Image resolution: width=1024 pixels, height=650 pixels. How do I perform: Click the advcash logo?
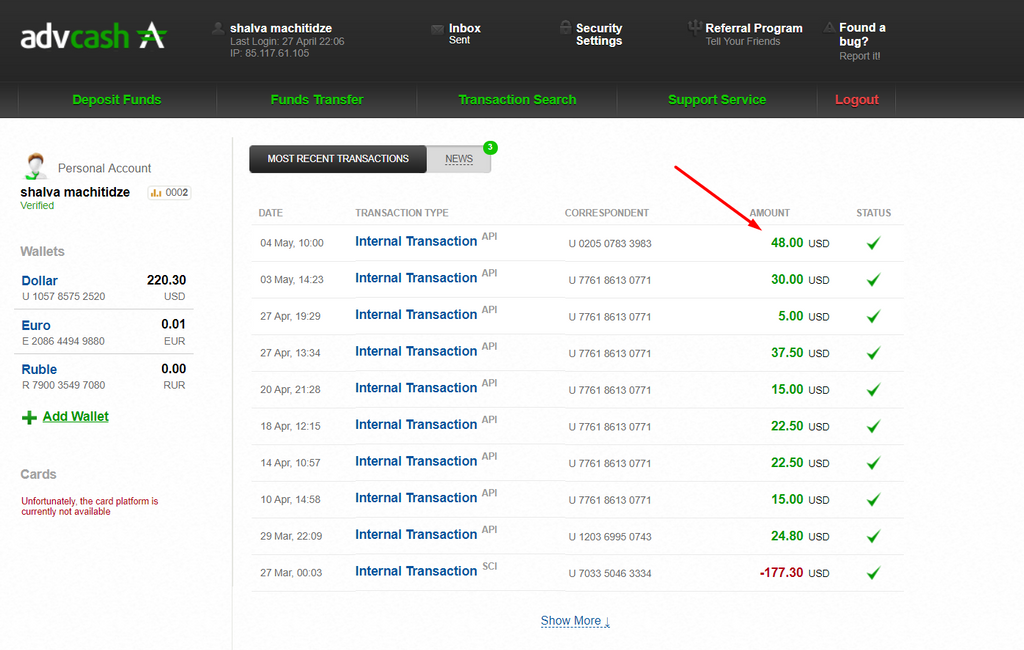pyautogui.click(x=93, y=36)
